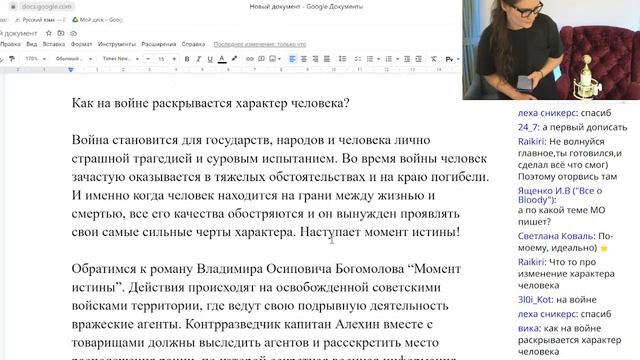The height and width of the screenshot is (360, 640).
Task: Select the Paint format tool
Action: 12,59
